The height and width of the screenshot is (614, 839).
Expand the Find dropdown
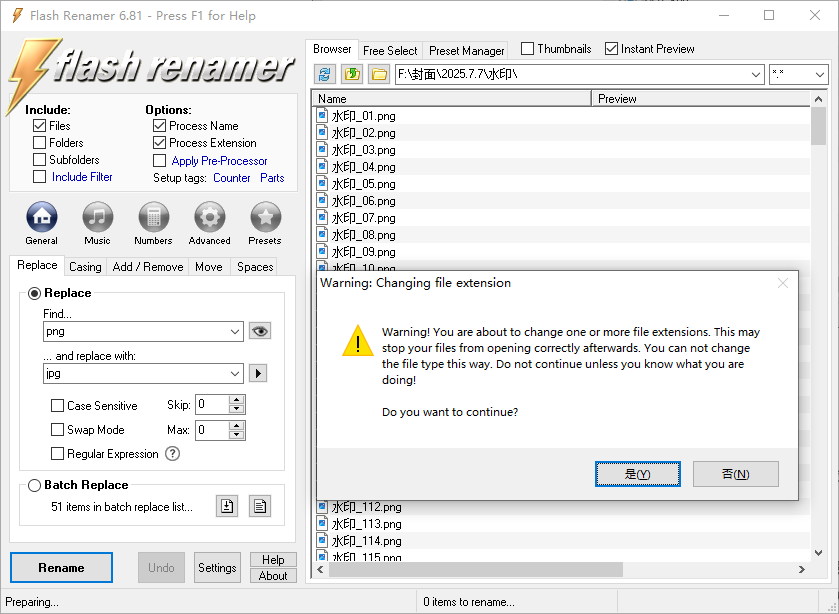click(235, 332)
